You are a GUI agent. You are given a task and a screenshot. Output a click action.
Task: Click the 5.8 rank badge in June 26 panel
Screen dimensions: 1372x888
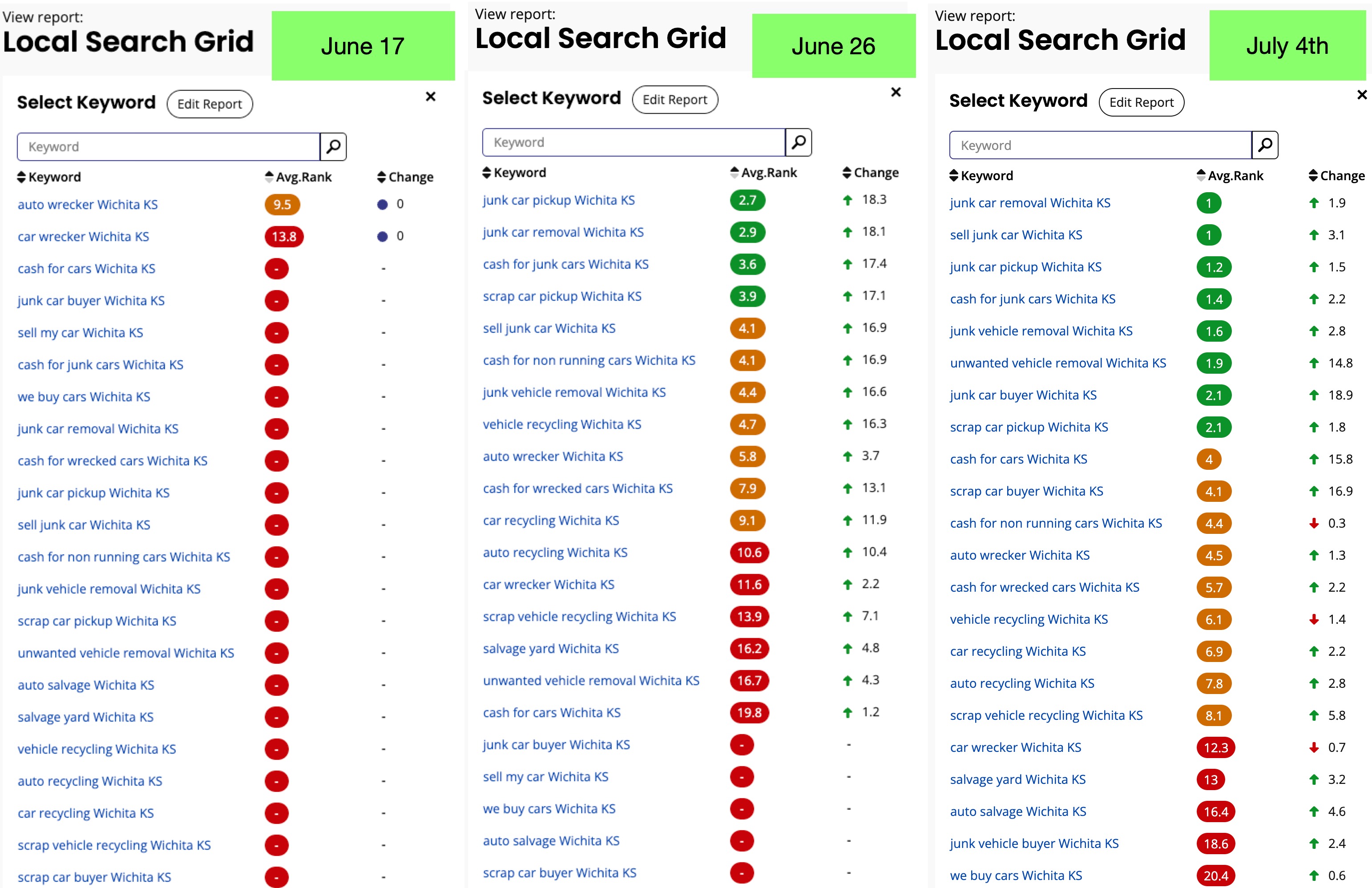tap(748, 457)
